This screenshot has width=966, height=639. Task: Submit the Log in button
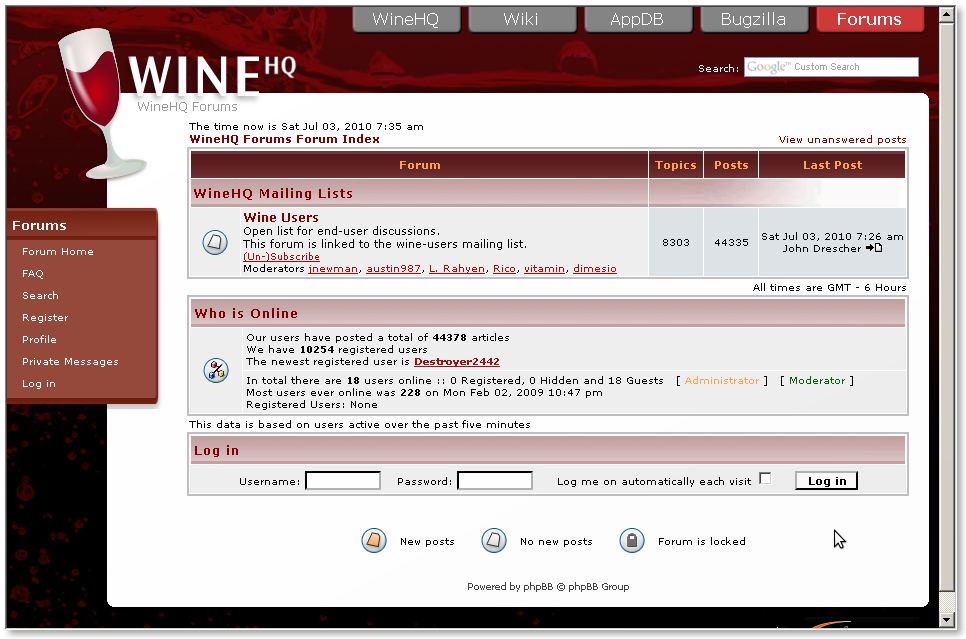coord(827,481)
